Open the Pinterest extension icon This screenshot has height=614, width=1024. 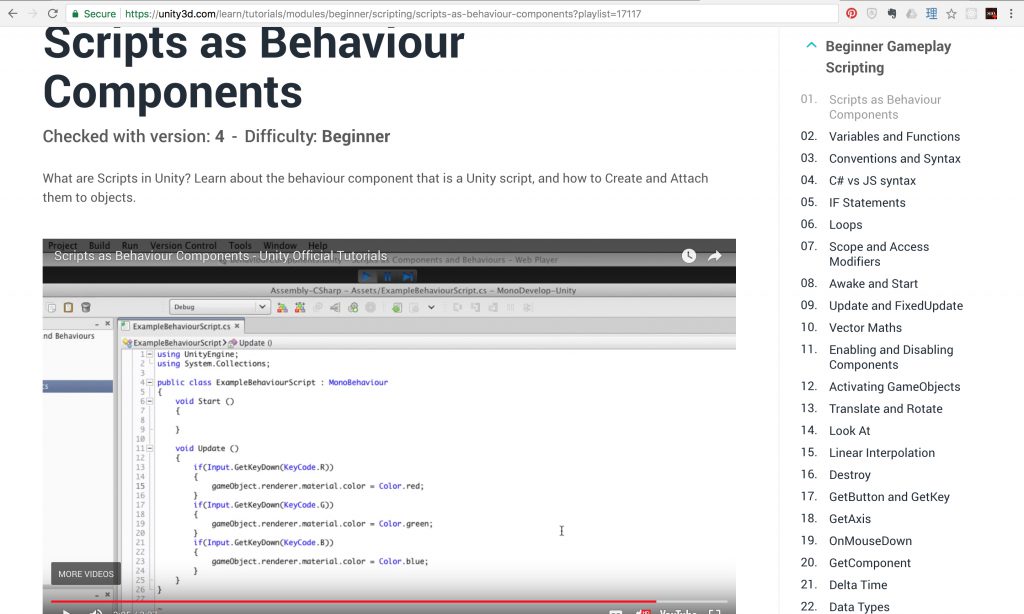click(852, 13)
